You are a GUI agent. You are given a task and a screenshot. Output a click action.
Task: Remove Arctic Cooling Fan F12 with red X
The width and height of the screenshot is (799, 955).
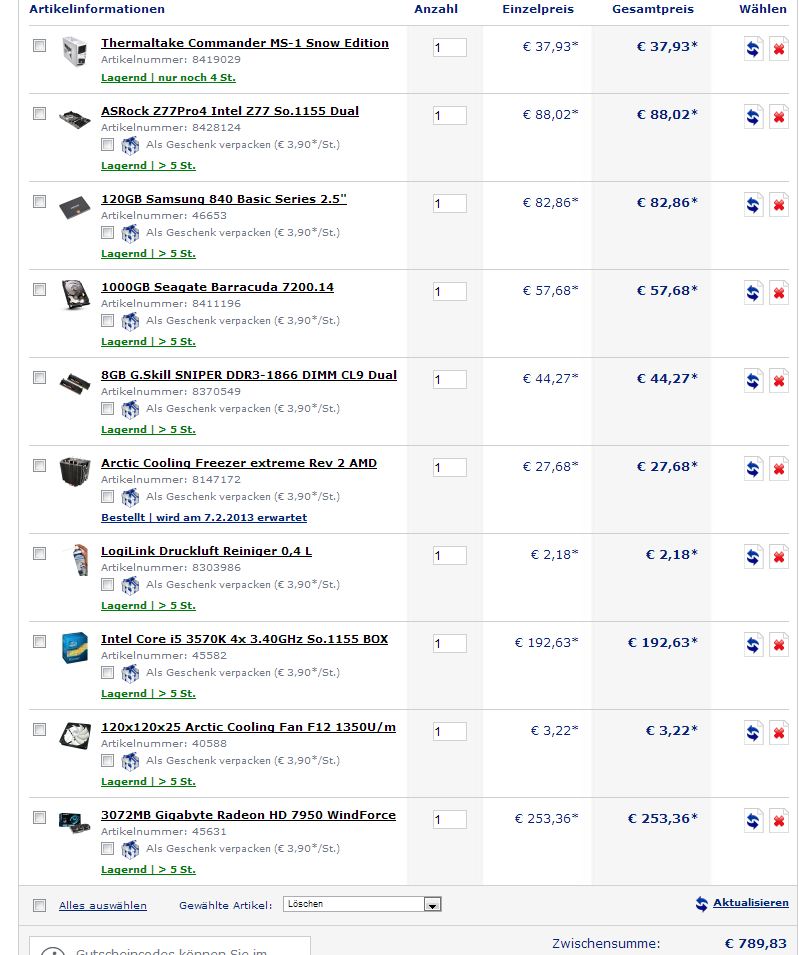(779, 733)
